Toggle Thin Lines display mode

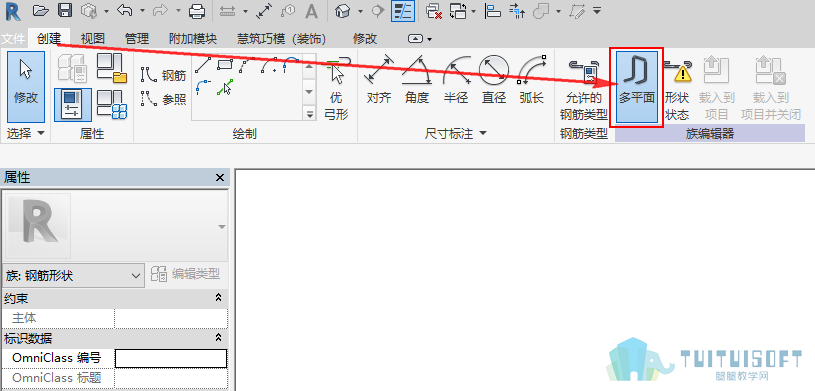402,11
